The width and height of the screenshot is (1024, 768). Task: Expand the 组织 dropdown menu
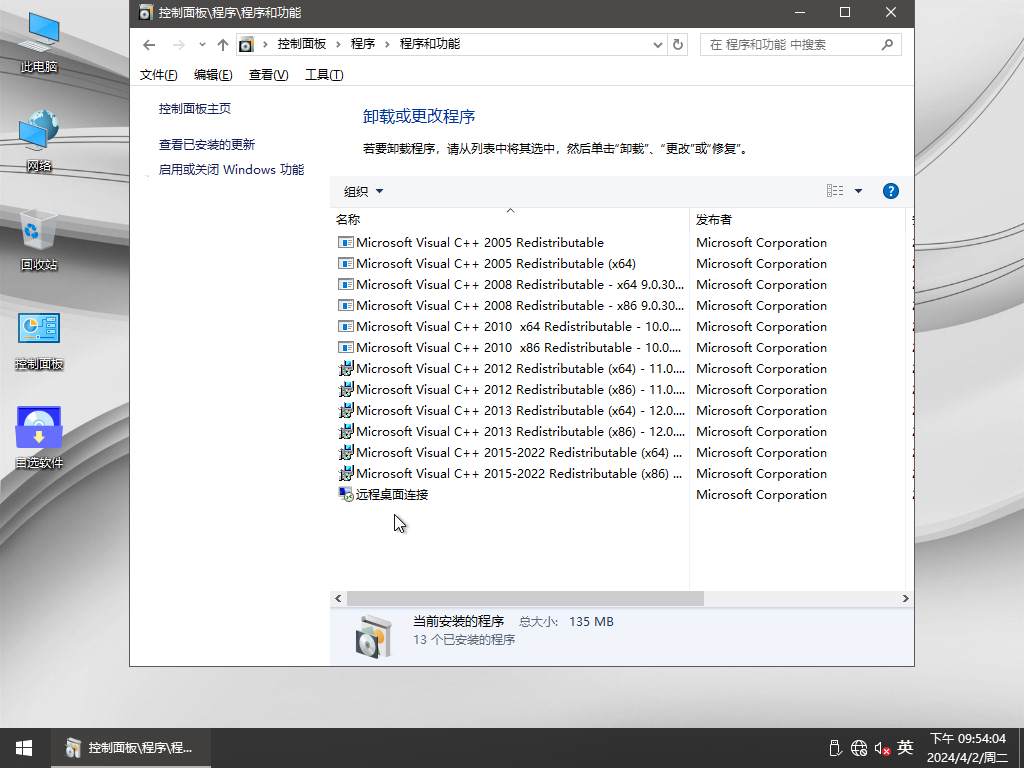pos(363,192)
